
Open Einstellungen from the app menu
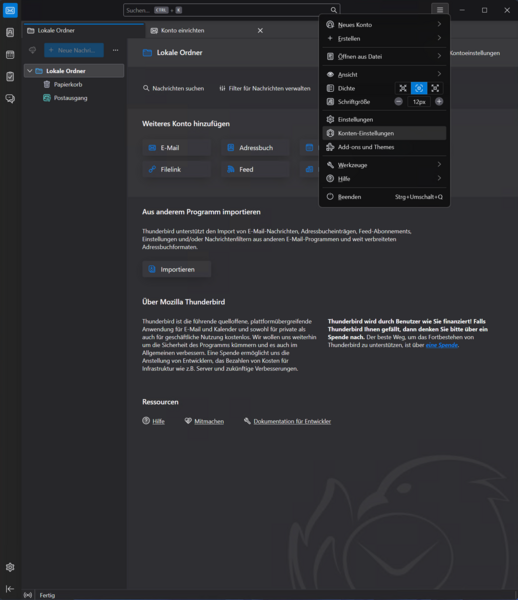click(x=384, y=119)
